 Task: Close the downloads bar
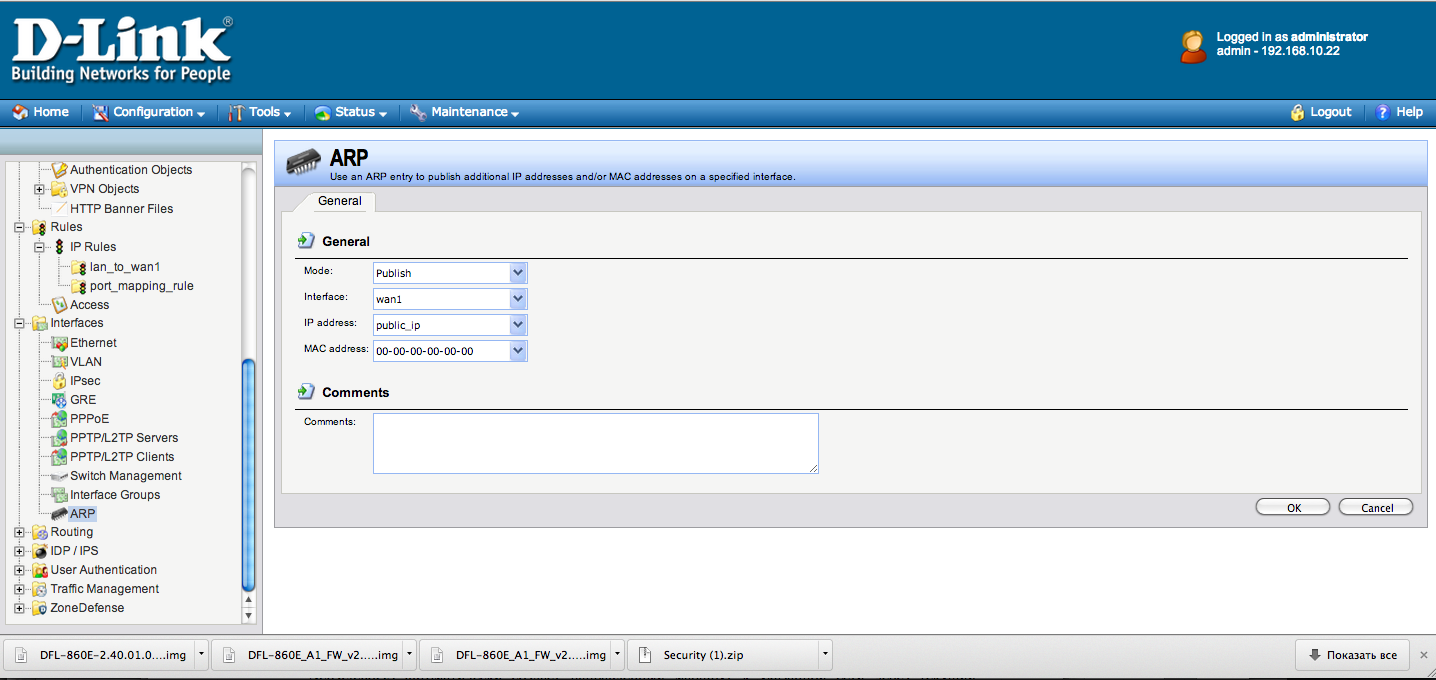tap(1424, 655)
